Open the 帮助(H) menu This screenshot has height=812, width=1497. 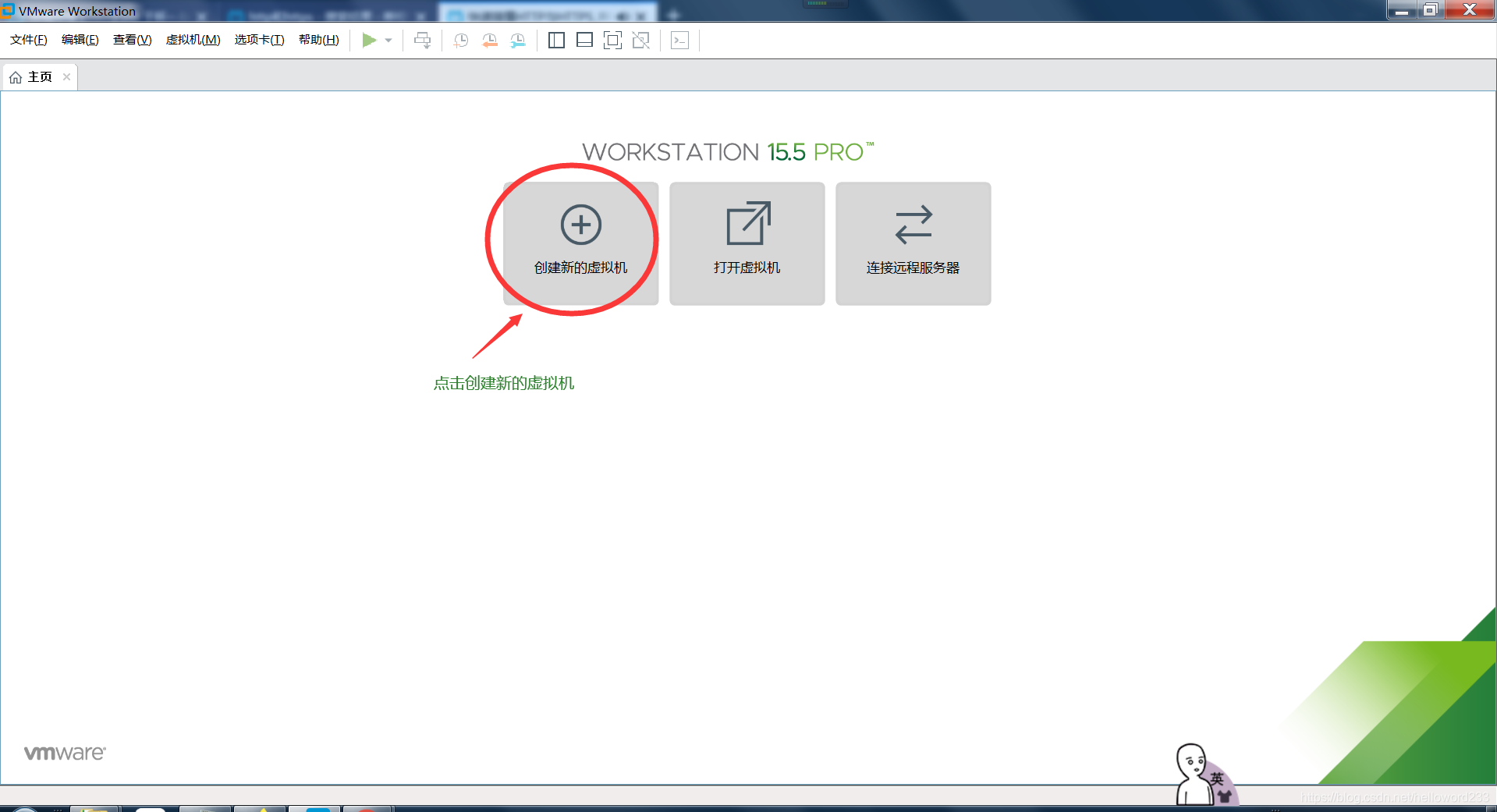click(318, 40)
